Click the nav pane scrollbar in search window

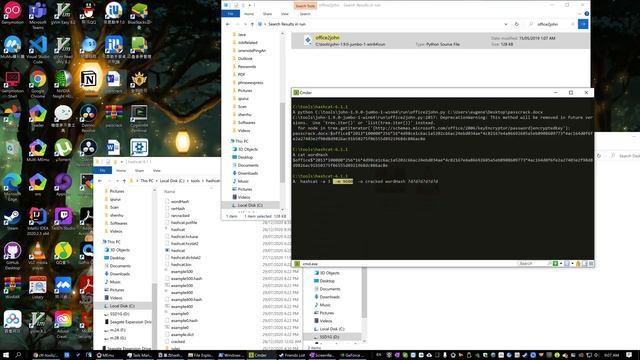tap(282, 142)
